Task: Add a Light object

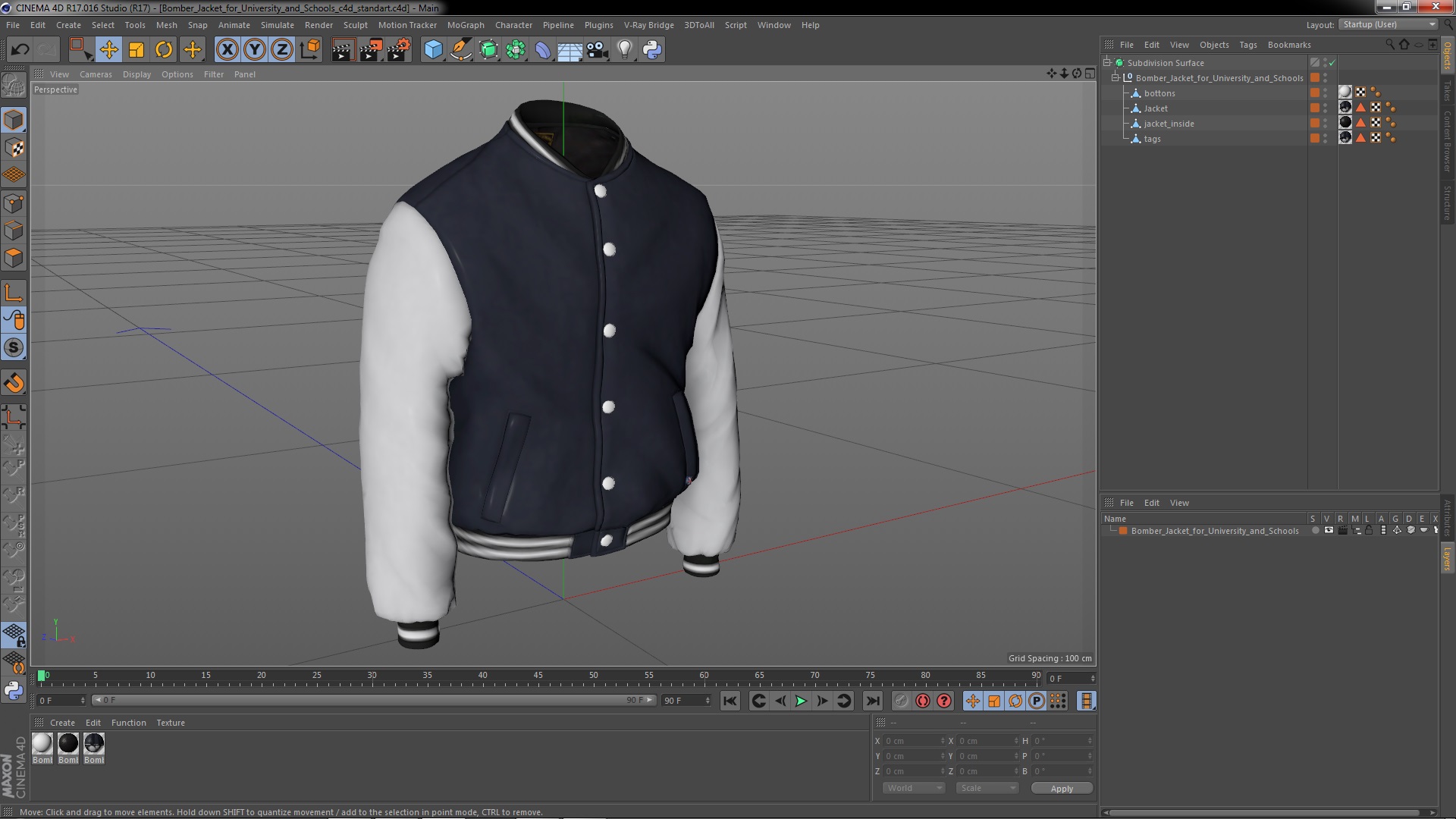Action: click(624, 50)
